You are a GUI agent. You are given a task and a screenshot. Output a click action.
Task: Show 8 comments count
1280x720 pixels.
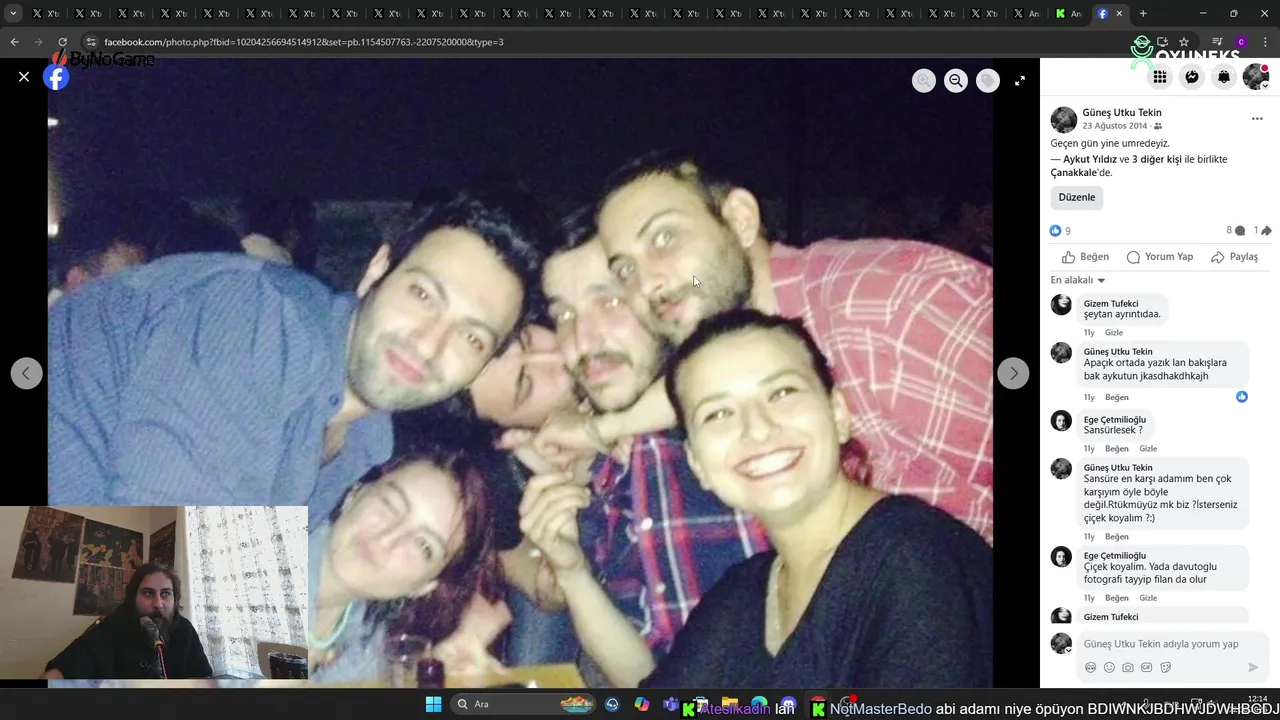(x=1235, y=231)
